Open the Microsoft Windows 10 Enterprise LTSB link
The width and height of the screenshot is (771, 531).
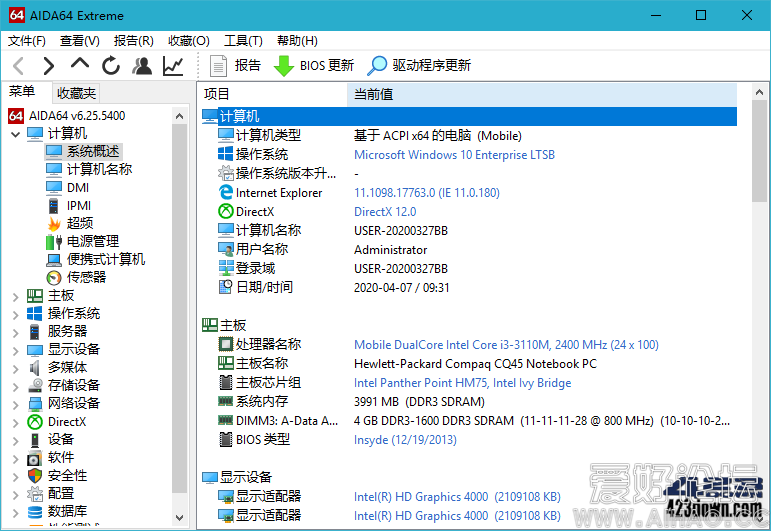pyautogui.click(x=454, y=155)
